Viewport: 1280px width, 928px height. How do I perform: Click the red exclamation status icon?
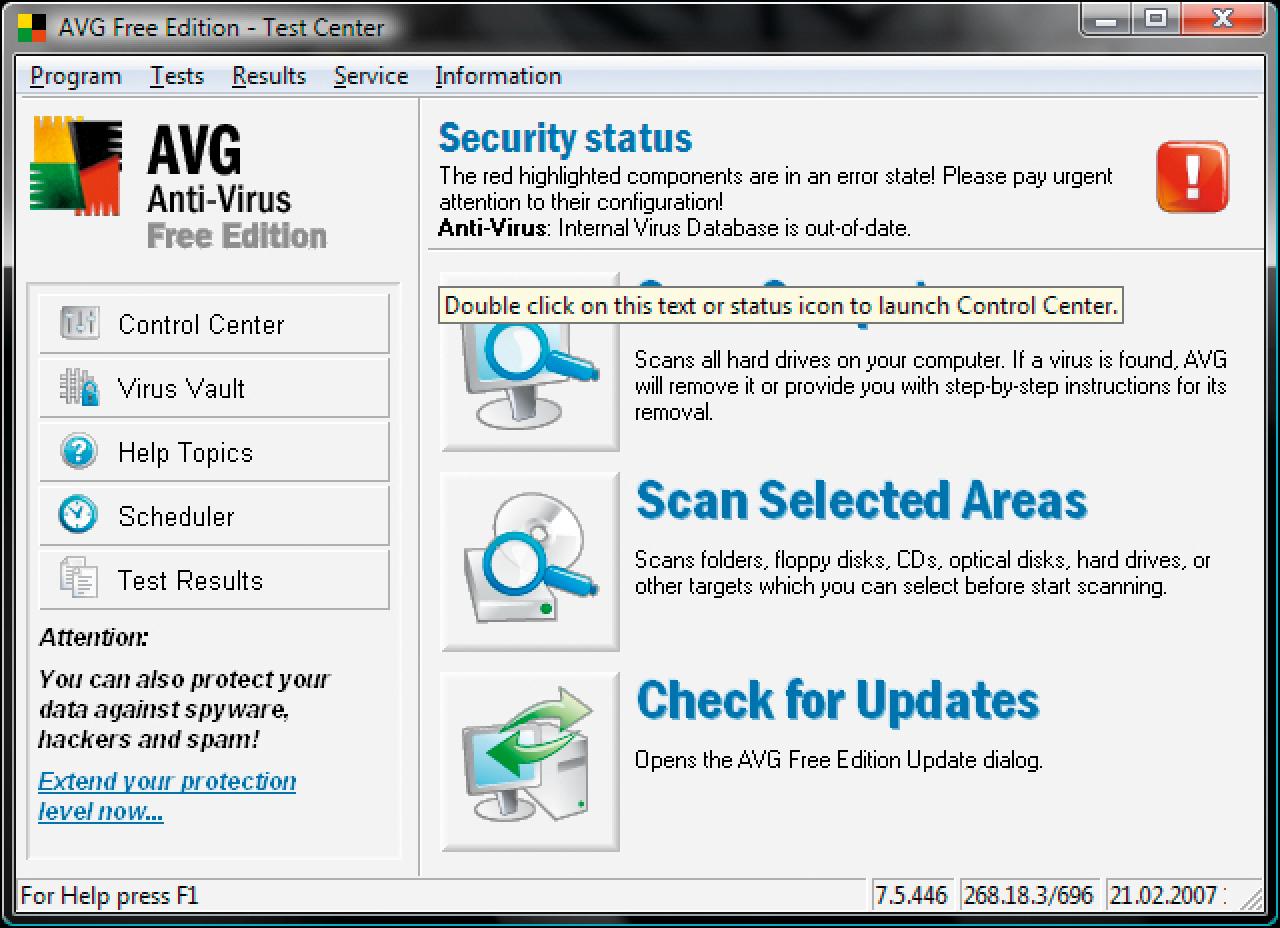[x=1192, y=177]
